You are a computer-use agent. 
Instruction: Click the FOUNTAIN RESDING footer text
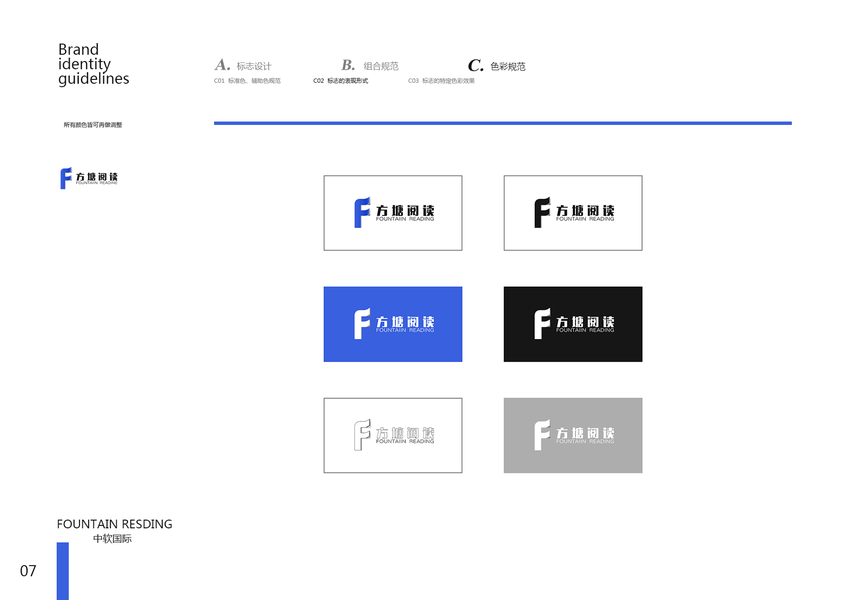click(114, 524)
